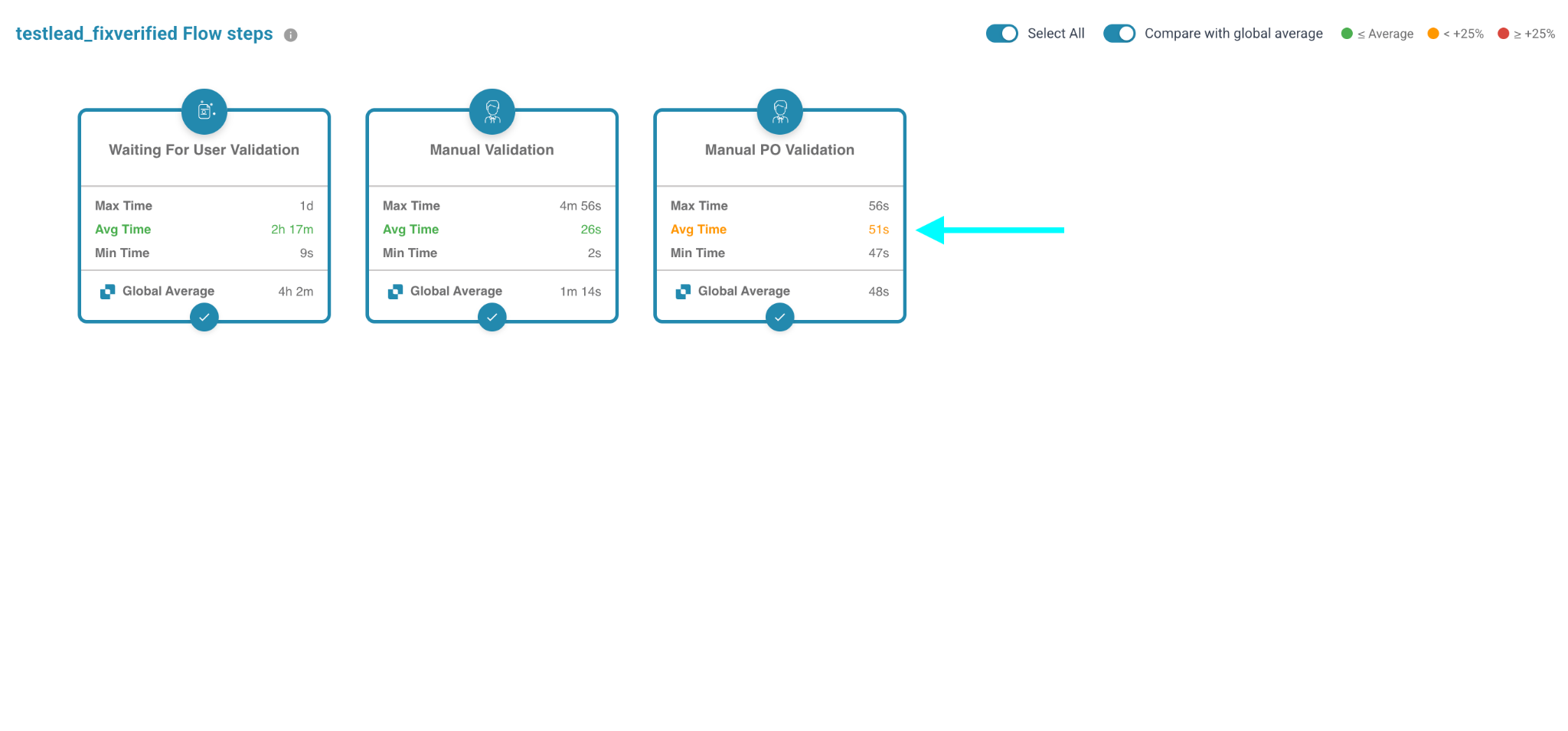Select the Manual Validation card title

(492, 150)
